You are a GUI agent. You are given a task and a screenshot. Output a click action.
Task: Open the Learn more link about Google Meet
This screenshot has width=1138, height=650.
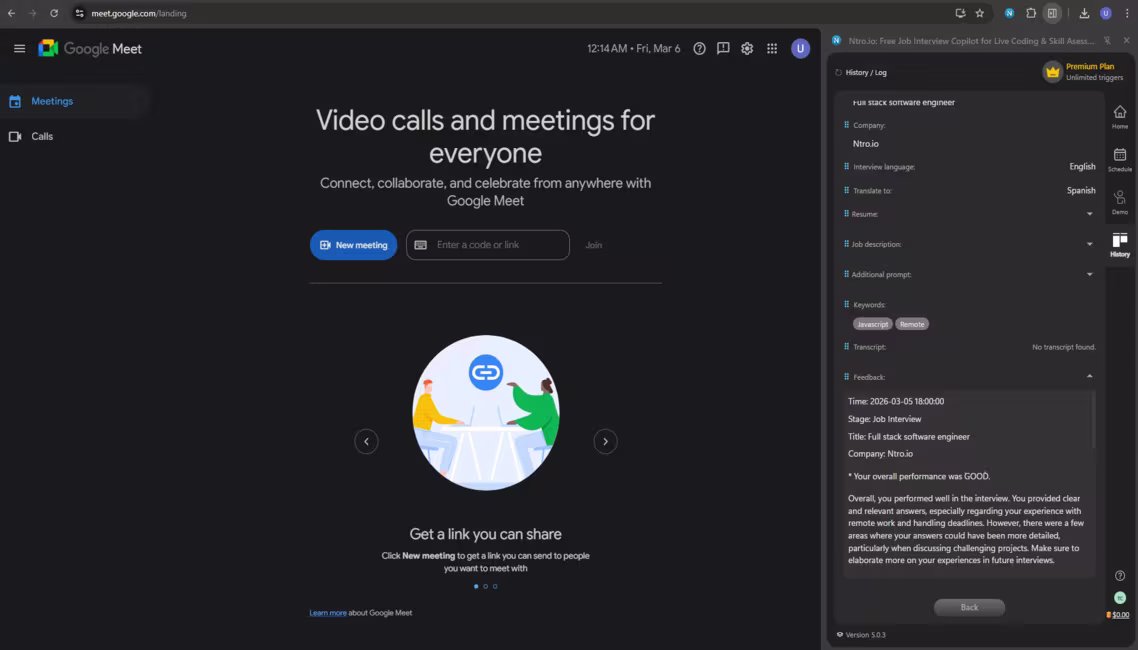pyautogui.click(x=327, y=613)
